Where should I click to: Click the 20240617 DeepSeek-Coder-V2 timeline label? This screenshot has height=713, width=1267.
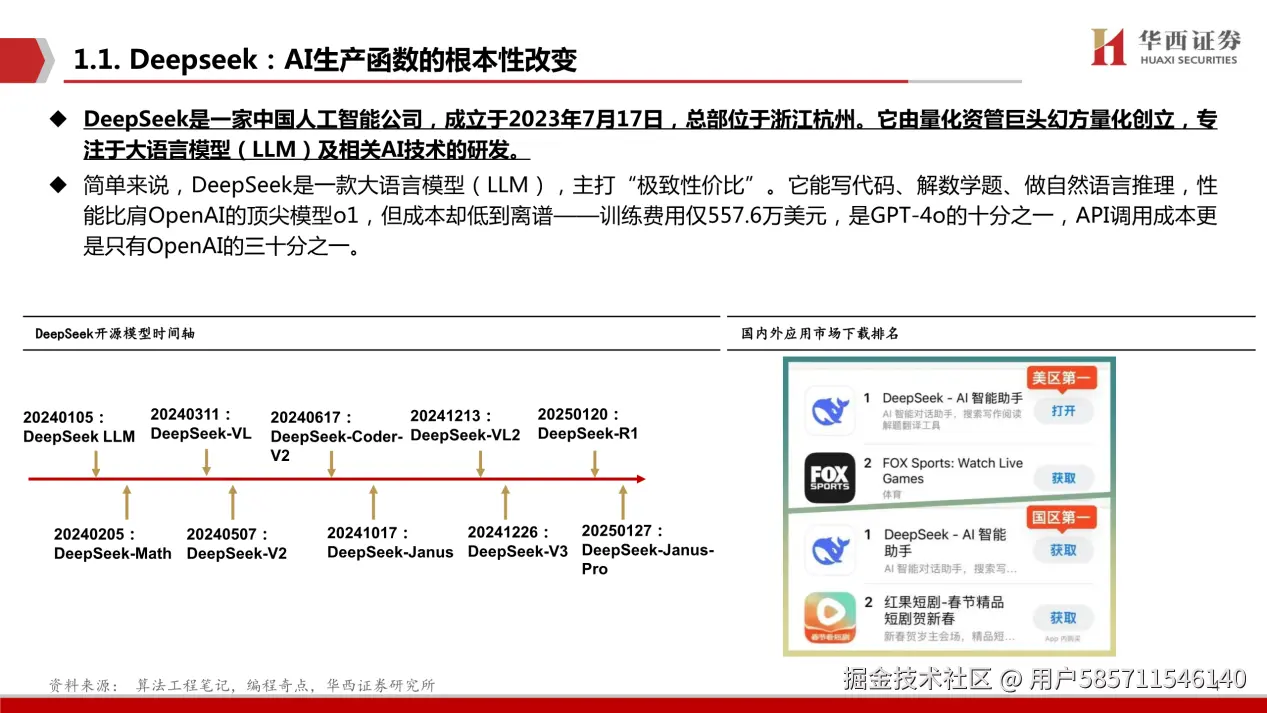(x=337, y=436)
